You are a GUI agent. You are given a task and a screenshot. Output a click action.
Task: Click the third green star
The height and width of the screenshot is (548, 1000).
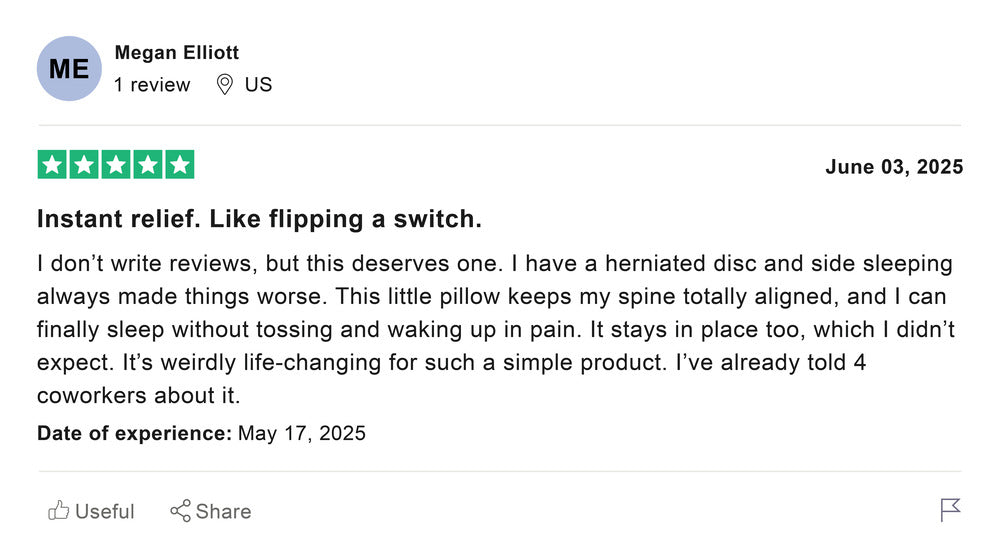coord(116,165)
